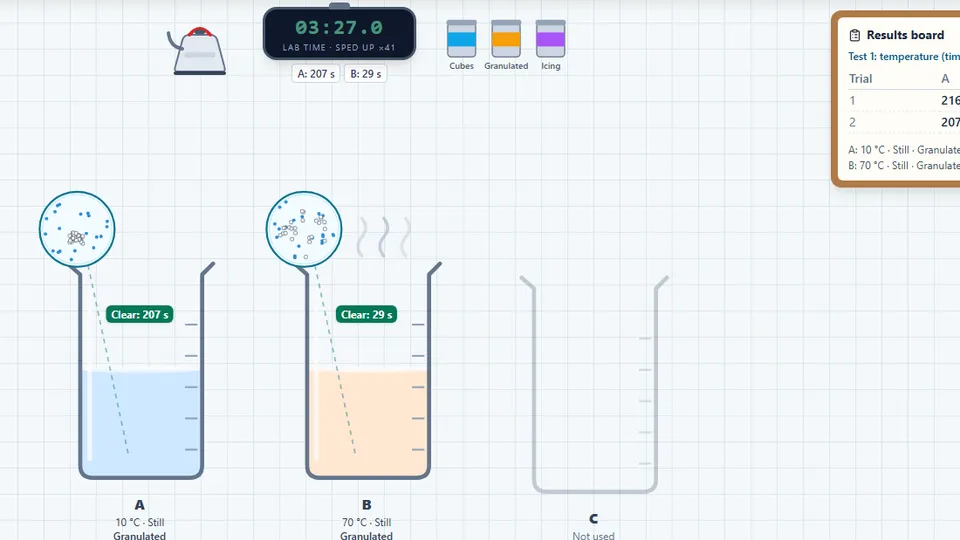Open beaker A magnifier particle view
The height and width of the screenshot is (540, 960).
(x=77, y=229)
